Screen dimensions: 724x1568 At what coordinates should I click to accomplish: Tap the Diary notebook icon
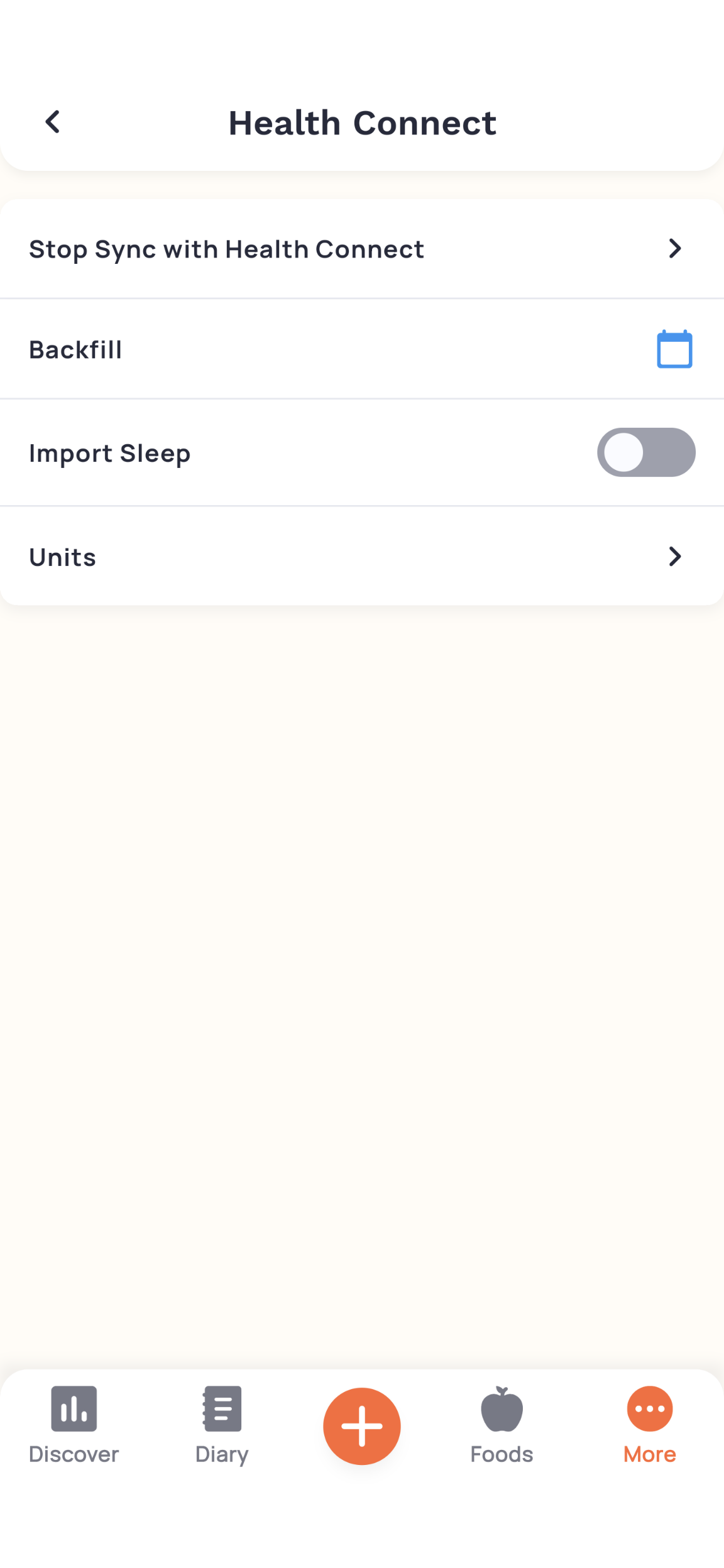pos(222,1408)
